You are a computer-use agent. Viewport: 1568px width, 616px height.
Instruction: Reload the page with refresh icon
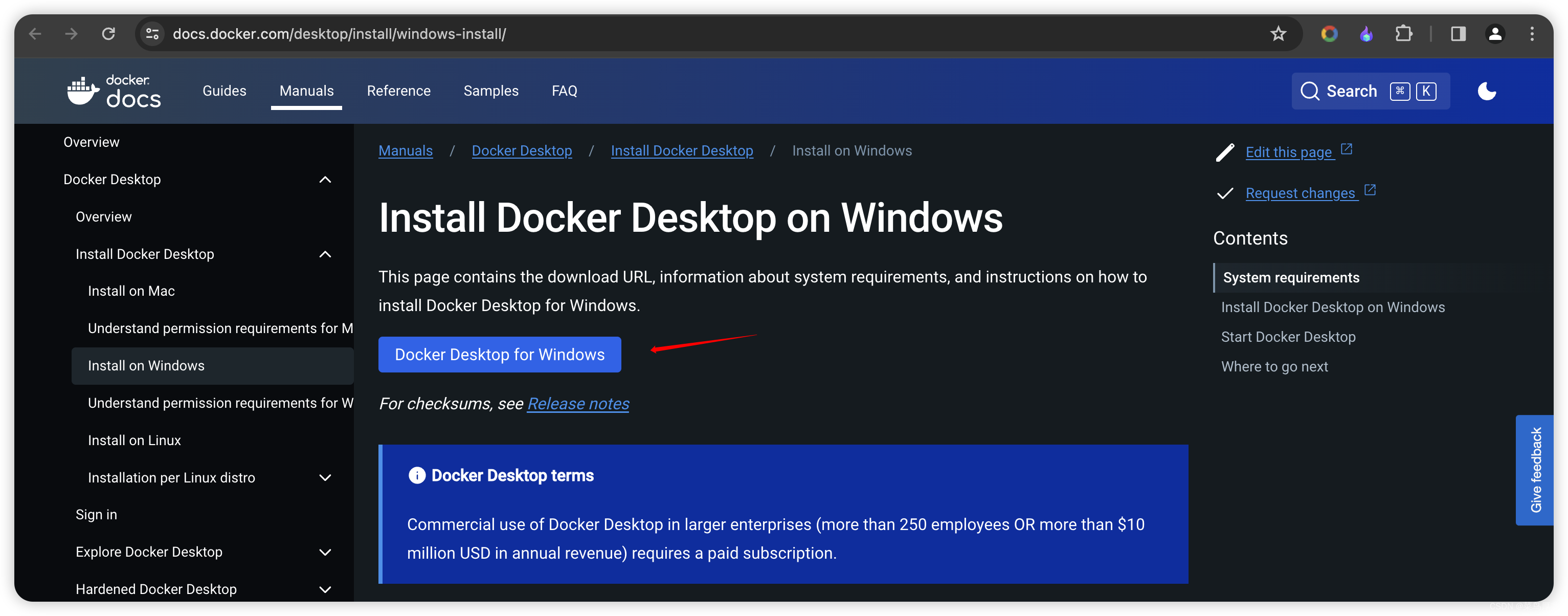[x=108, y=34]
